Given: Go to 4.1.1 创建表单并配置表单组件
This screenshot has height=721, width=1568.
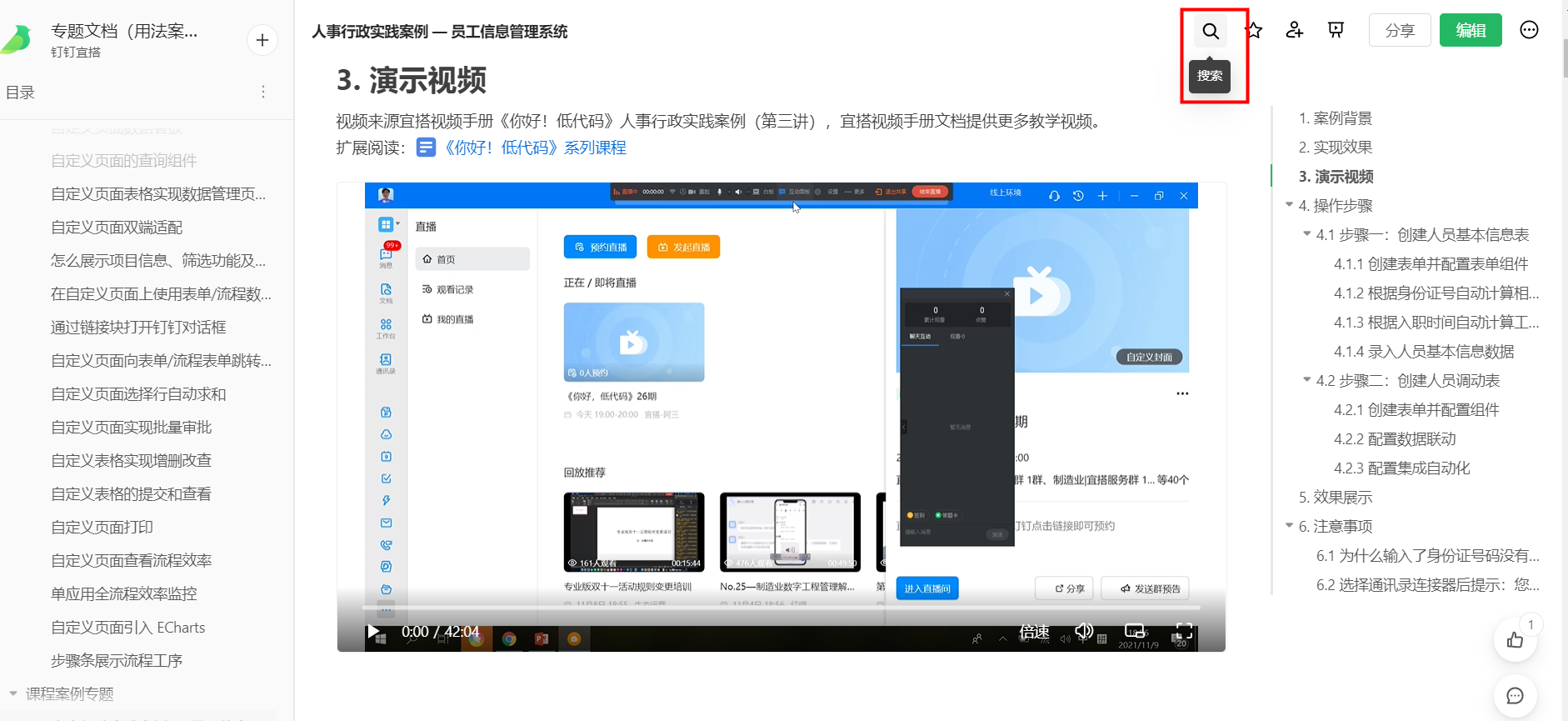Looking at the screenshot, I should pyautogui.click(x=1431, y=264).
